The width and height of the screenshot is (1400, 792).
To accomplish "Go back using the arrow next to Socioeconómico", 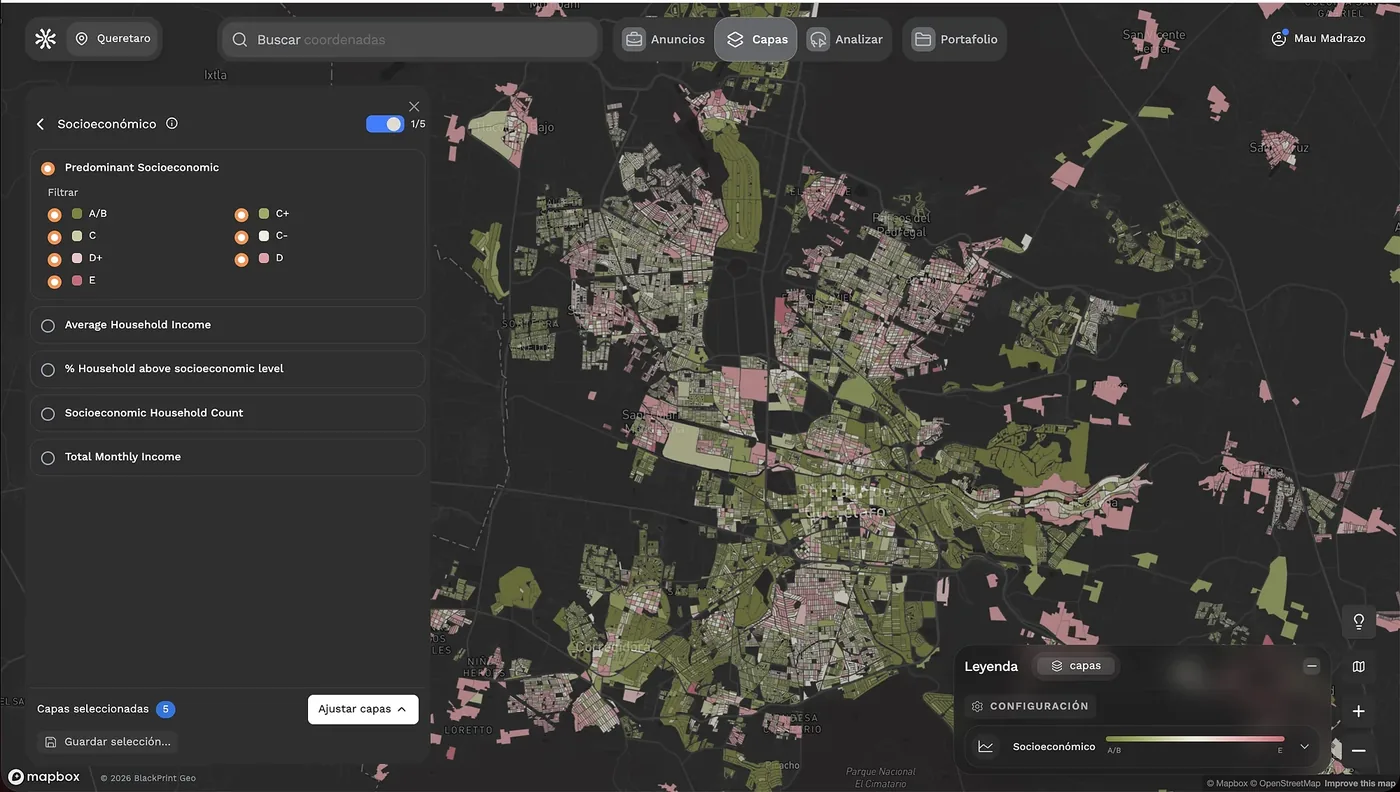I will pyautogui.click(x=41, y=124).
